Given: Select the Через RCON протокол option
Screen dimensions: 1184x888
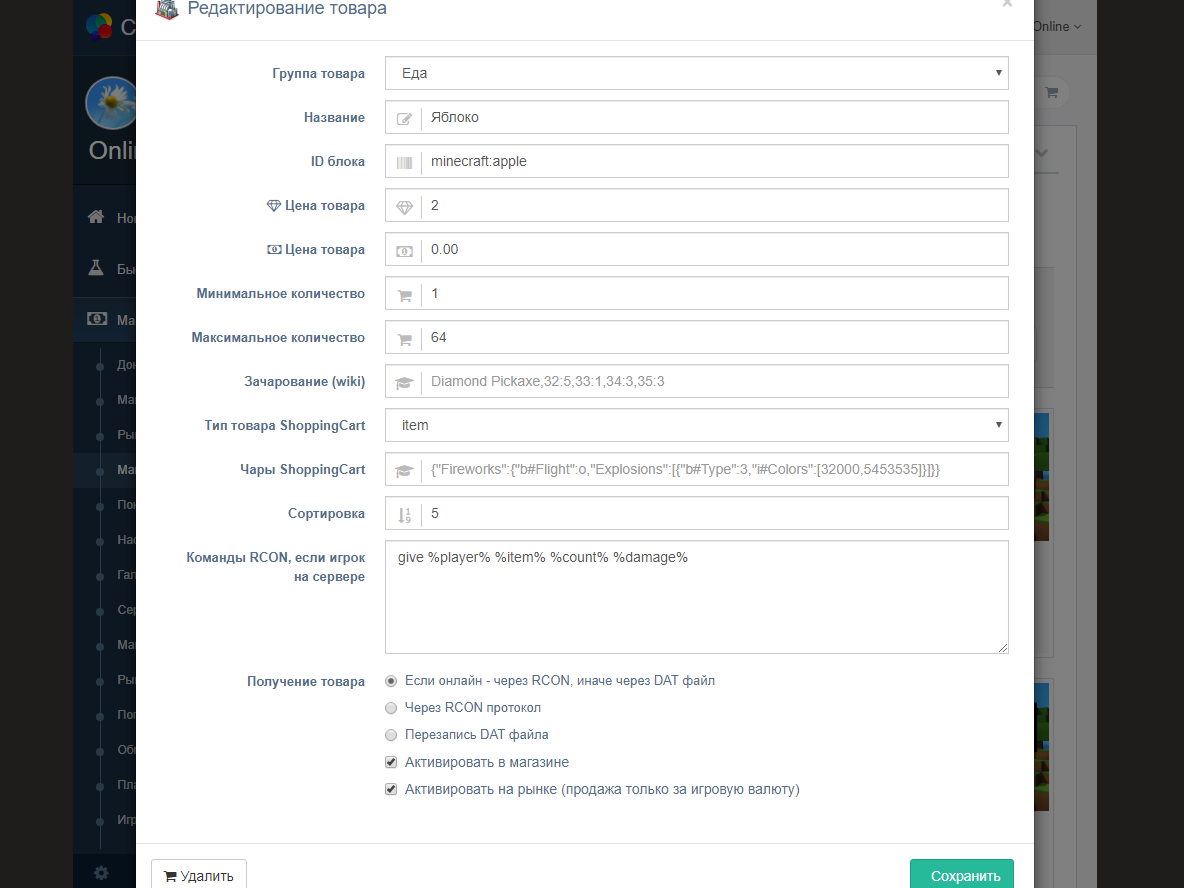Looking at the screenshot, I should [391, 708].
